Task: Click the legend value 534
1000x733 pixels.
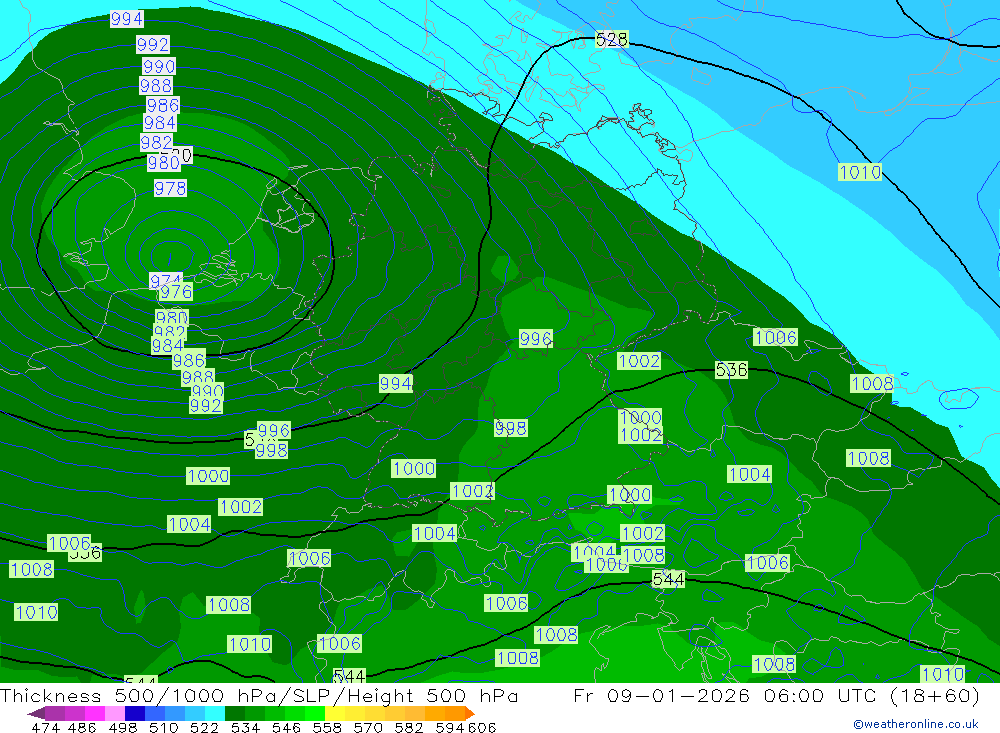Action: point(246,727)
